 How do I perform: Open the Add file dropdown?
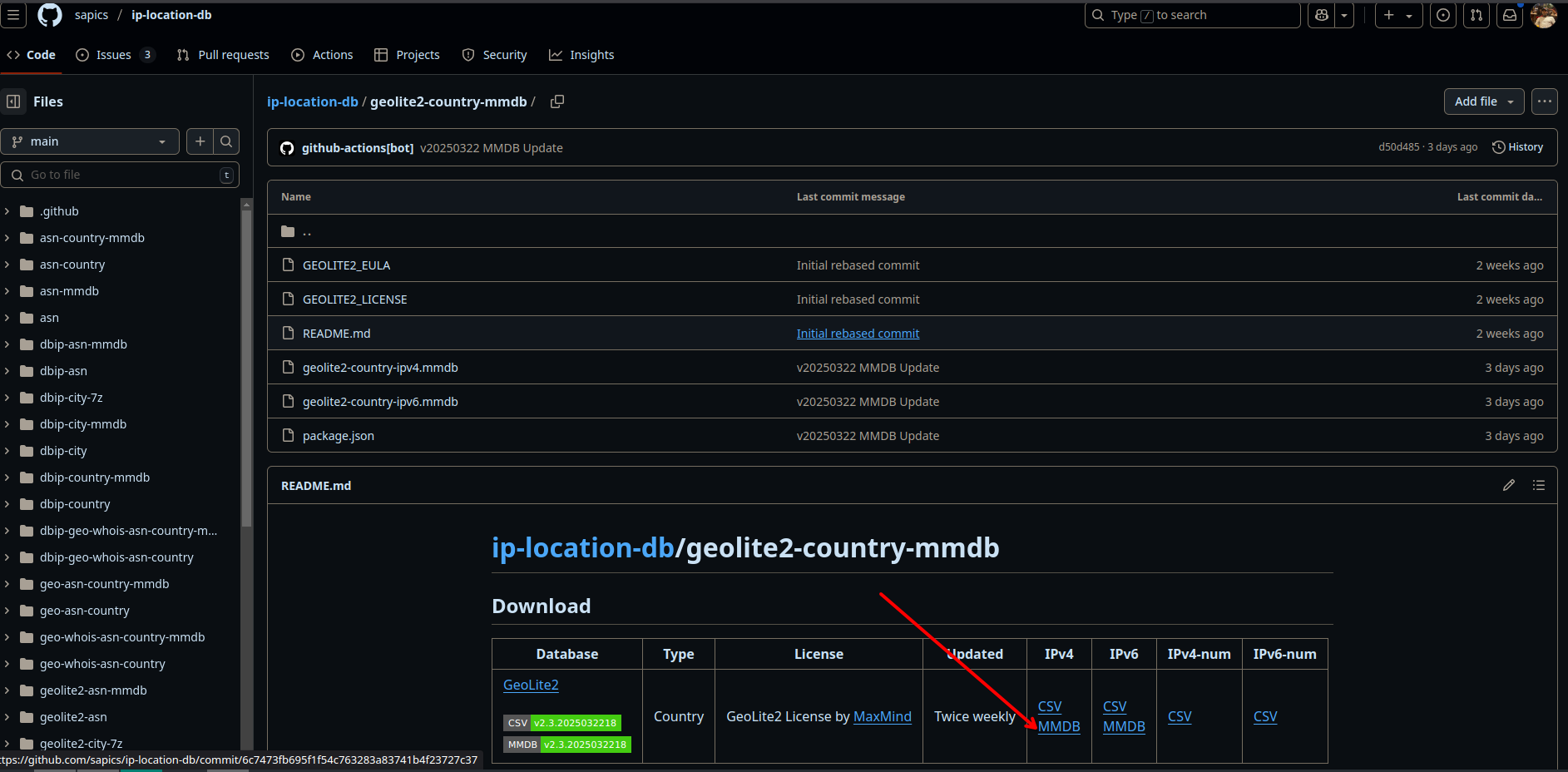tap(1484, 101)
